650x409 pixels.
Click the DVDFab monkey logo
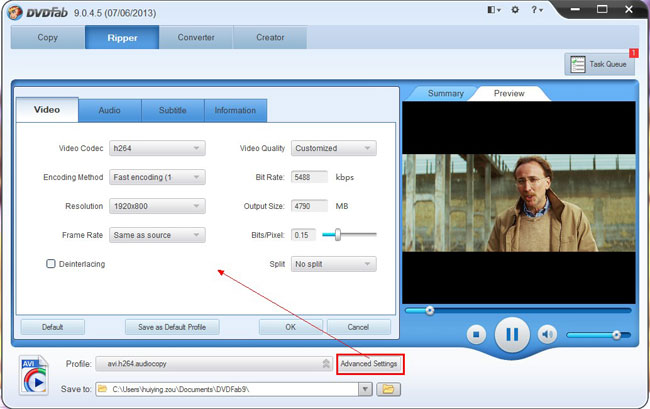(15, 12)
